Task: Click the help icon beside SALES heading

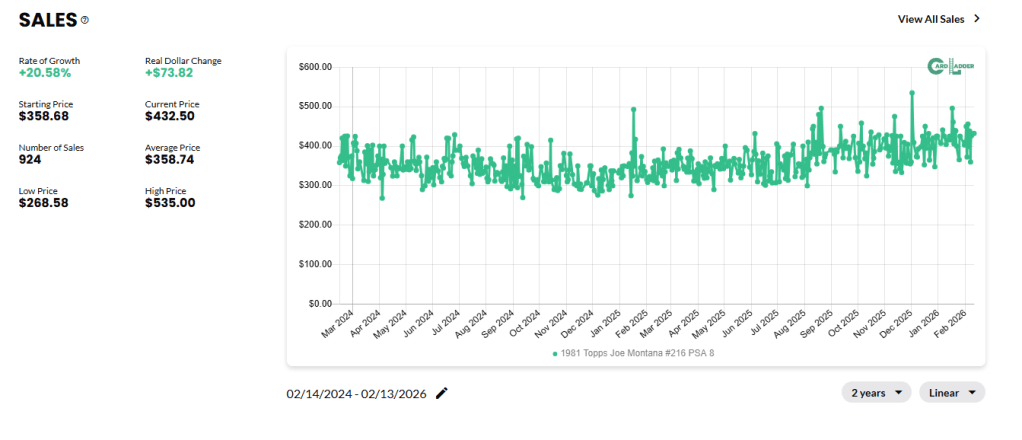Action: [85, 20]
